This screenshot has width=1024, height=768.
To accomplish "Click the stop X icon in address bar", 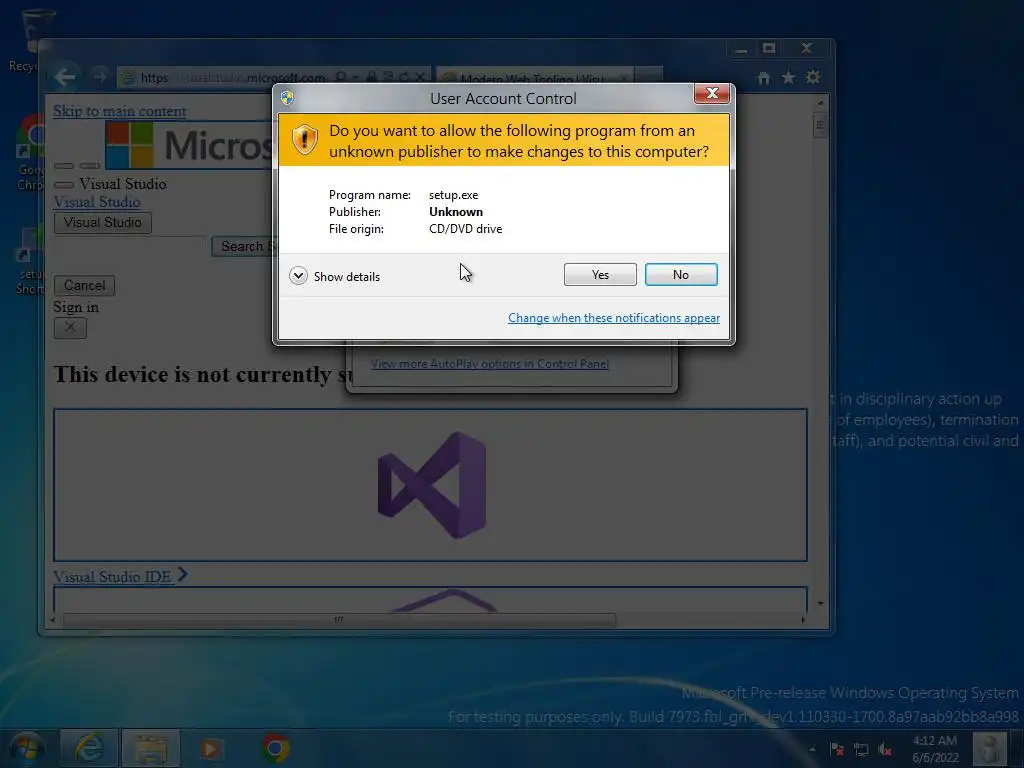I will tap(421, 77).
